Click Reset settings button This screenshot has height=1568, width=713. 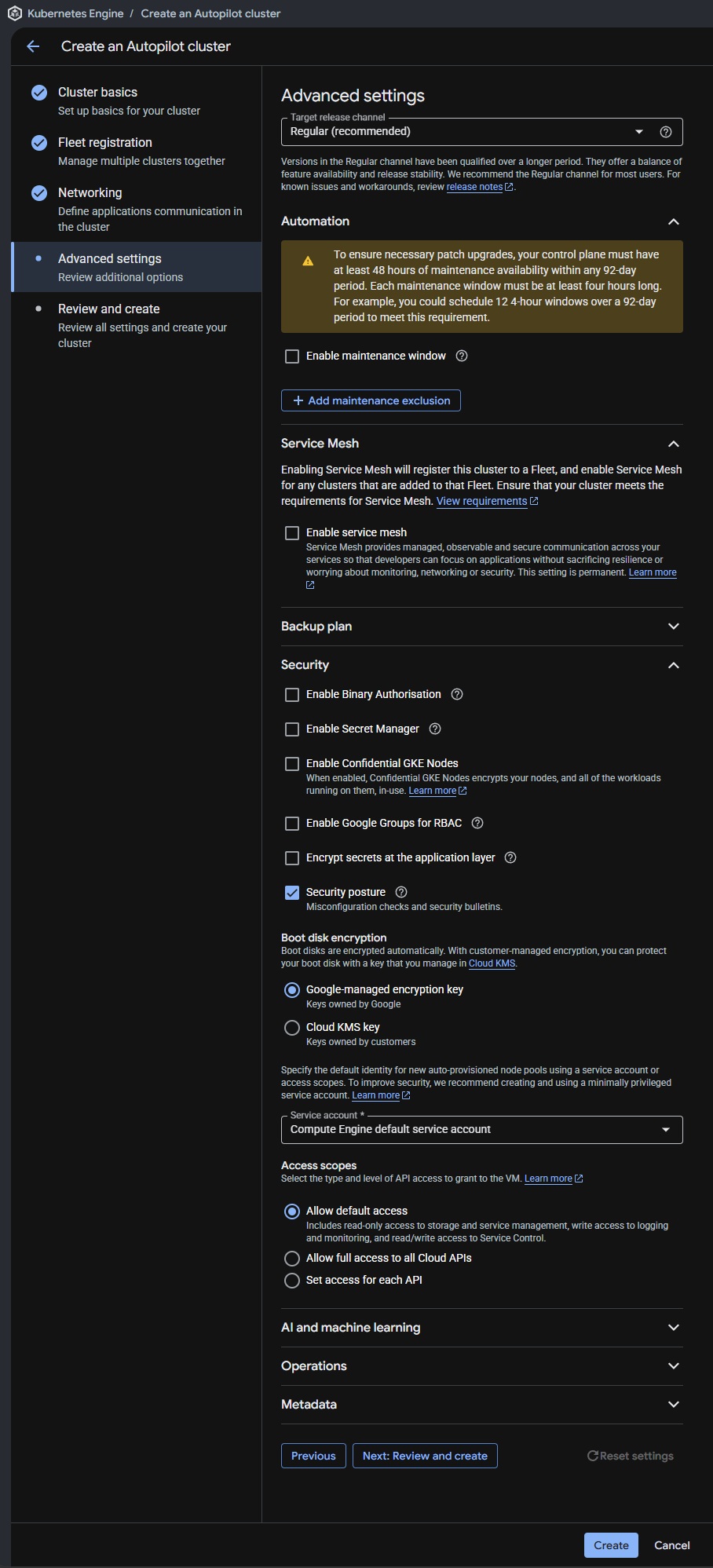pos(631,1456)
